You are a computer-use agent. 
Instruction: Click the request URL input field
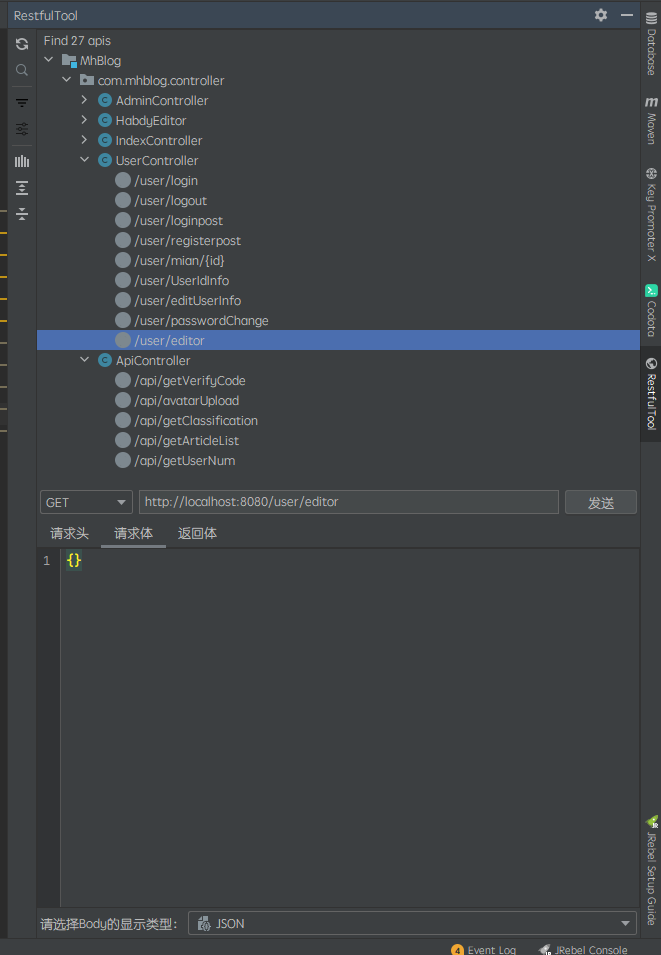[348, 502]
